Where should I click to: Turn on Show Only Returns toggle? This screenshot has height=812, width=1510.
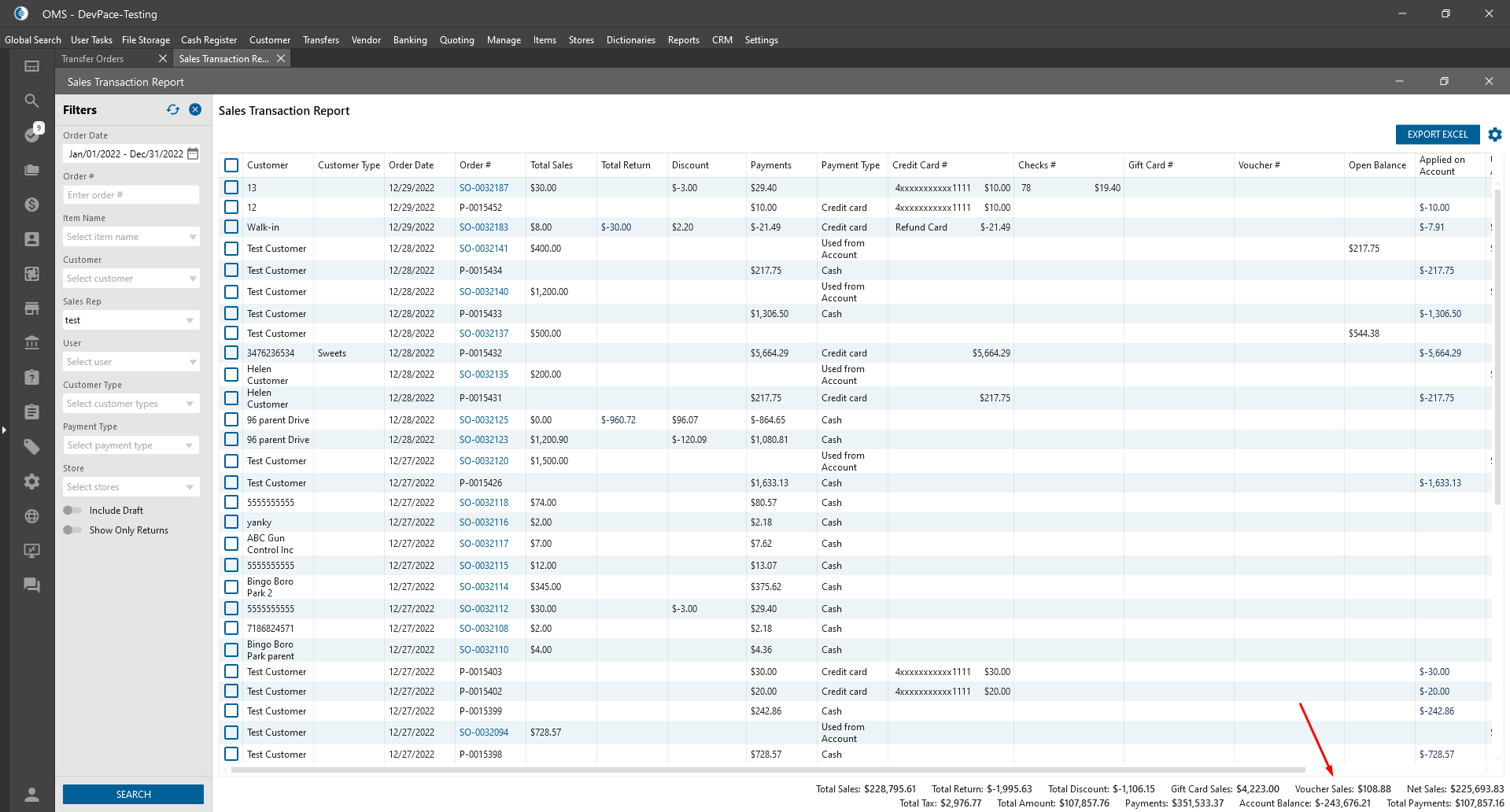pyautogui.click(x=72, y=530)
